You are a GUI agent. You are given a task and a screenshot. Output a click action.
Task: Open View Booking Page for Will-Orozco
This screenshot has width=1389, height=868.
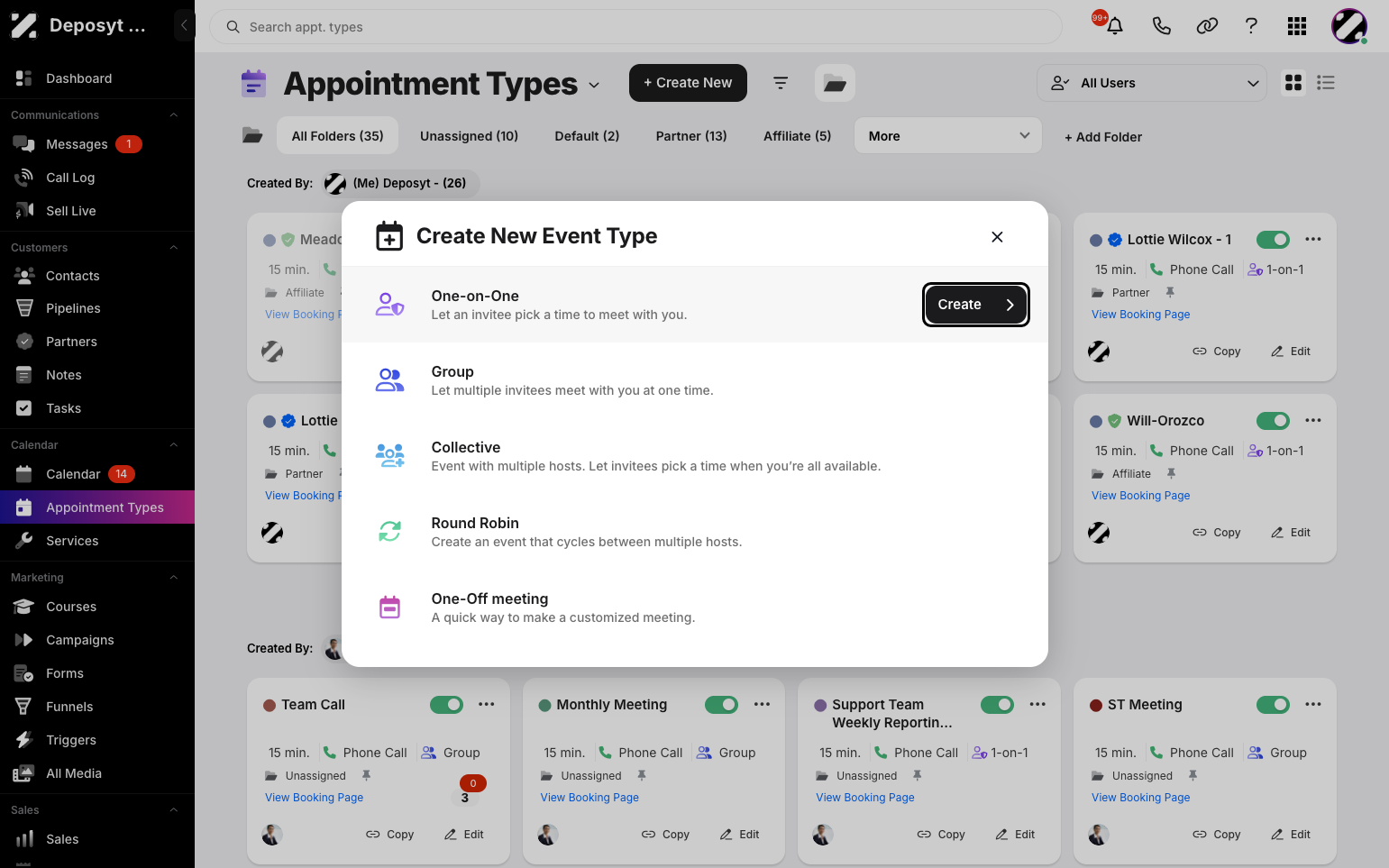(1140, 496)
